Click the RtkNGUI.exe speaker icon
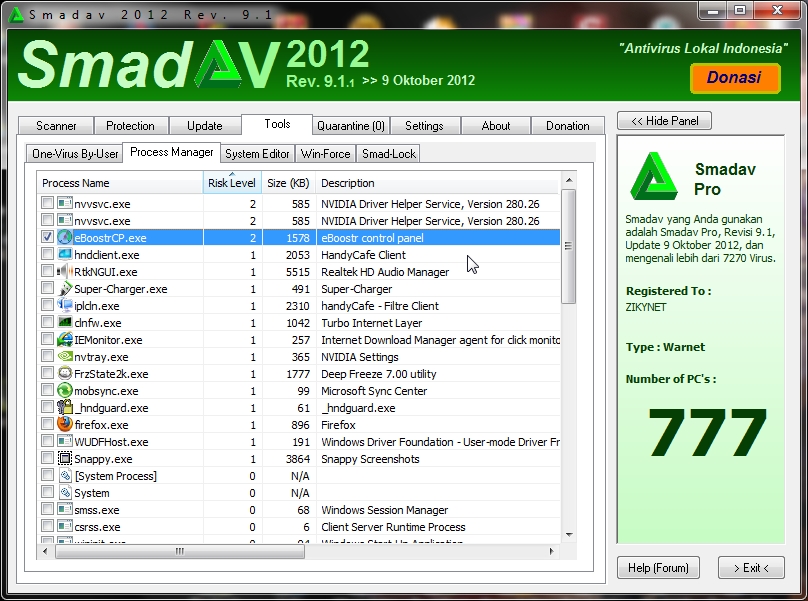 click(64, 271)
